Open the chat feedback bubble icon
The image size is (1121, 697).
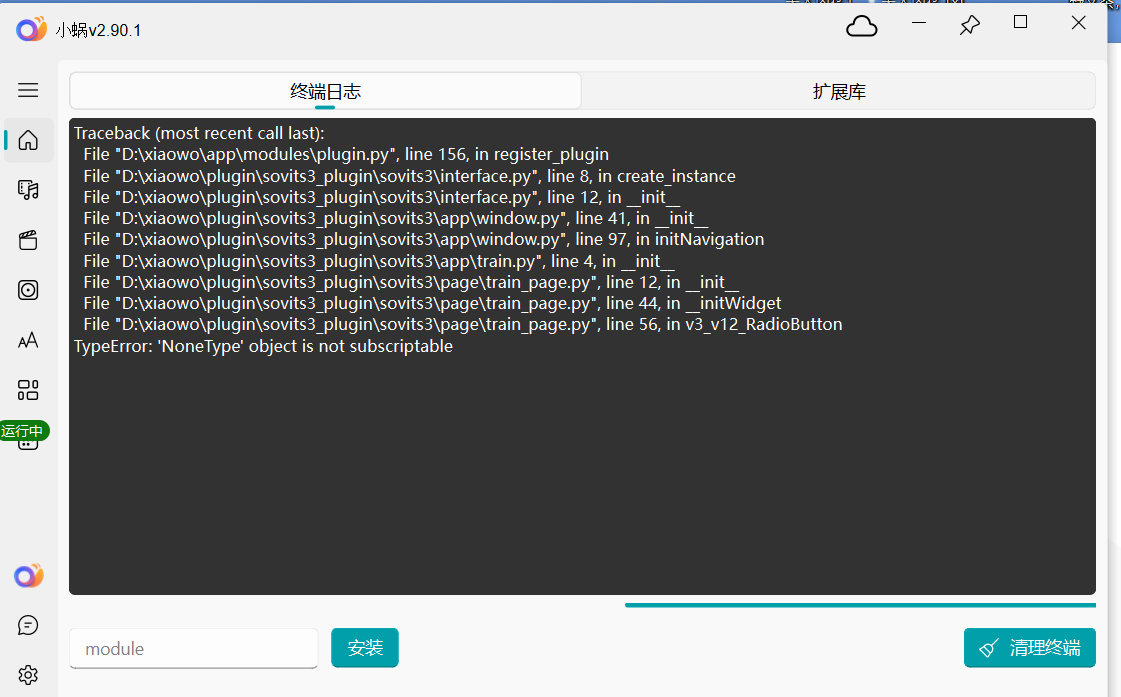(x=28, y=626)
